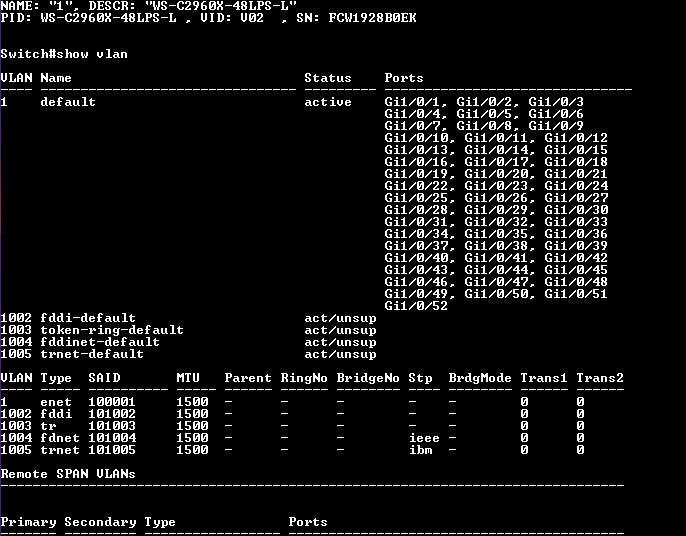Click the 'Remote SPAN VLANs' heading

[x=68, y=474]
